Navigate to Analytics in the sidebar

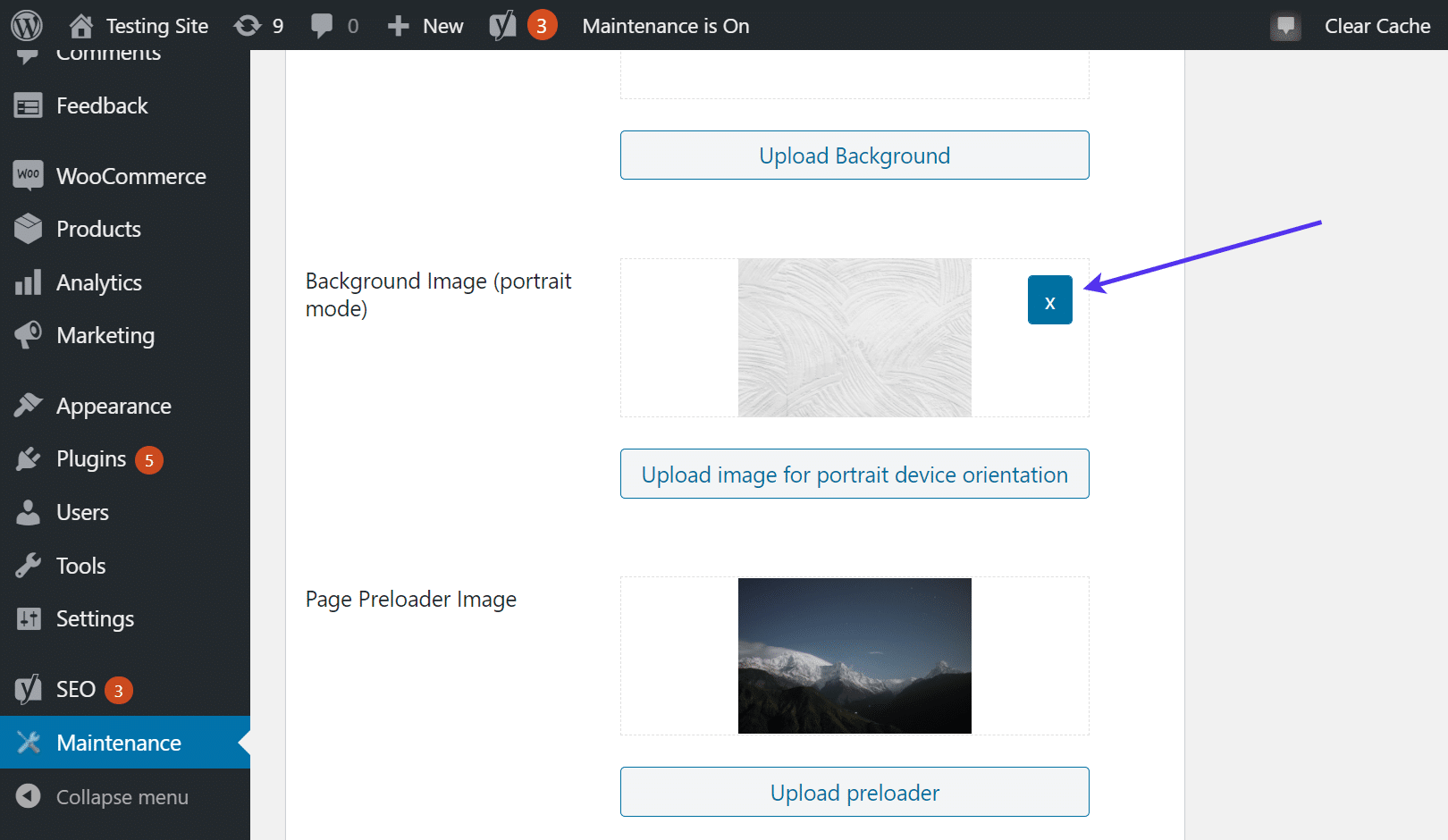(98, 283)
